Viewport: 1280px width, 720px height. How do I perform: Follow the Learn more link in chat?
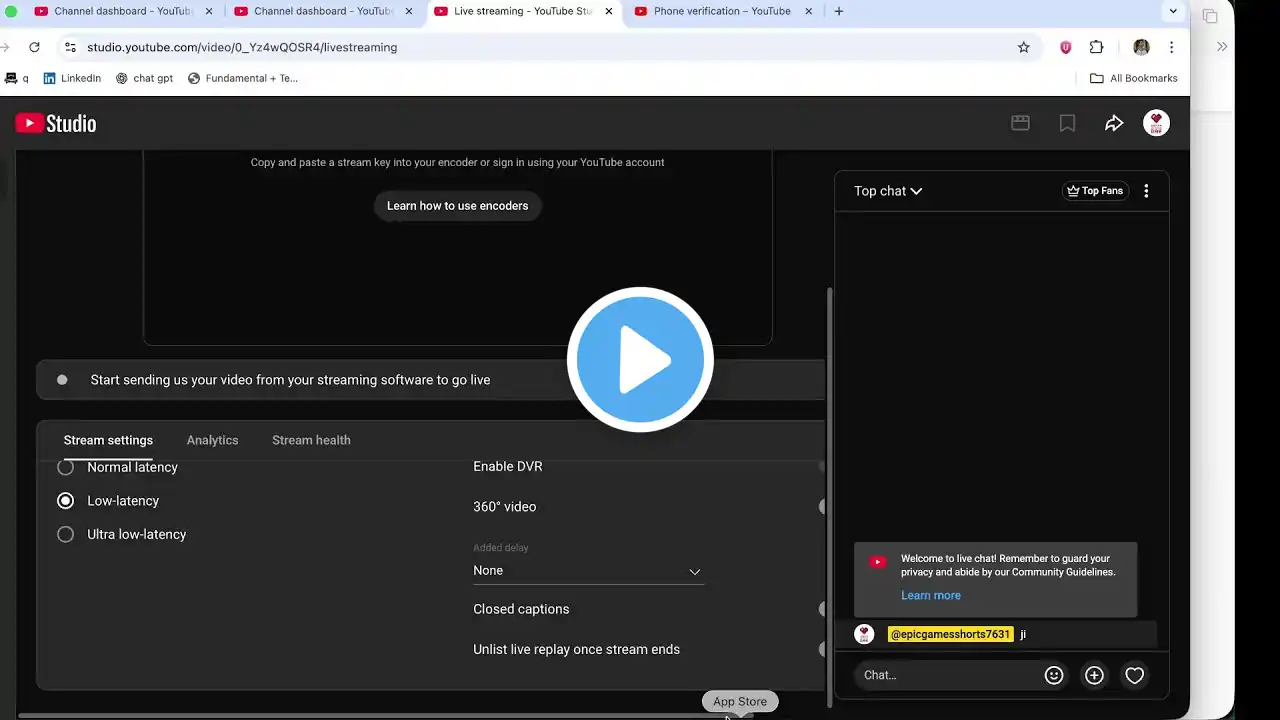click(931, 596)
